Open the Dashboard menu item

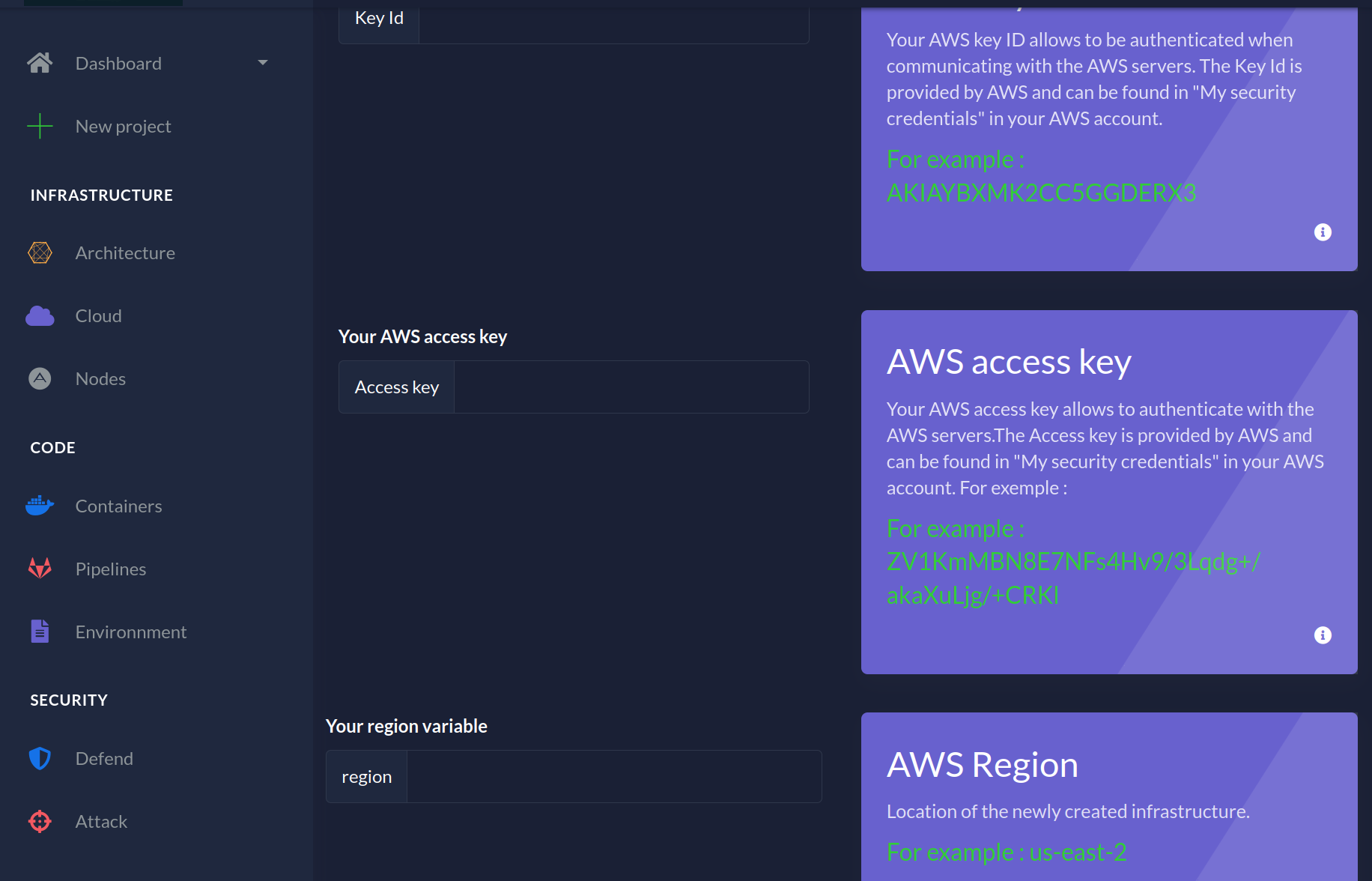pyautogui.click(x=118, y=64)
